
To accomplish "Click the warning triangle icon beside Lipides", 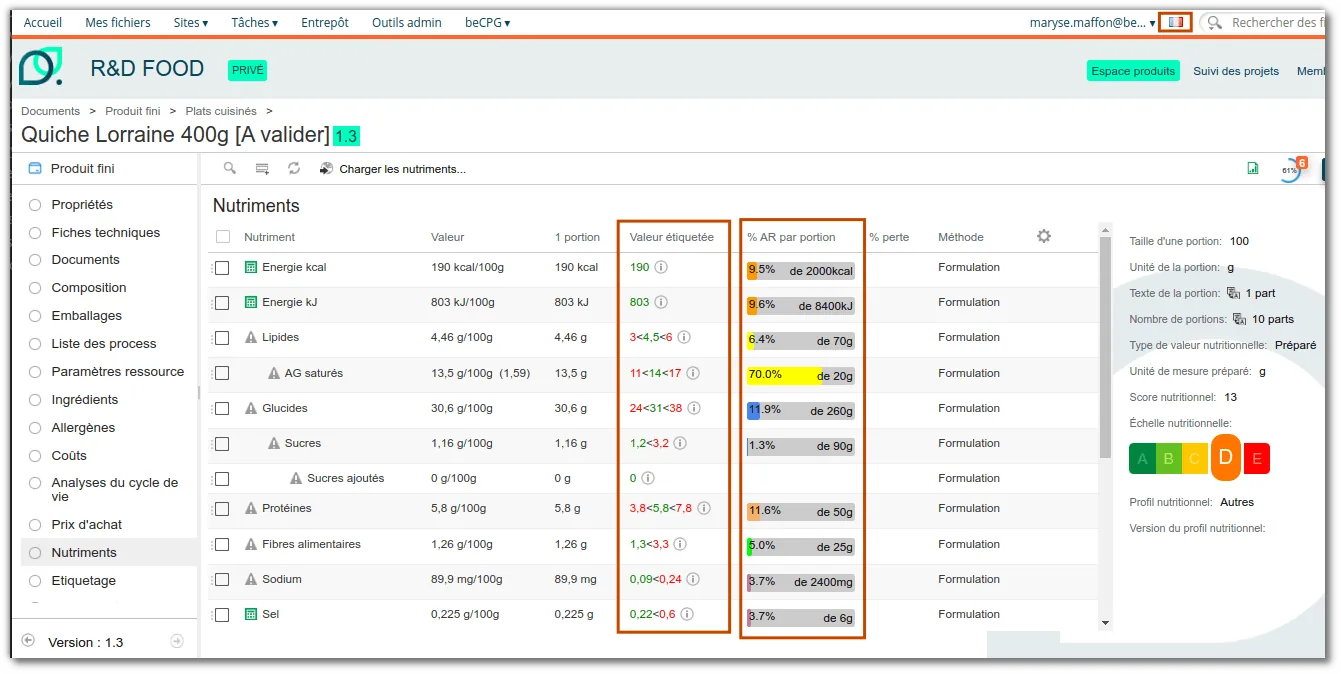I will click(251, 338).
